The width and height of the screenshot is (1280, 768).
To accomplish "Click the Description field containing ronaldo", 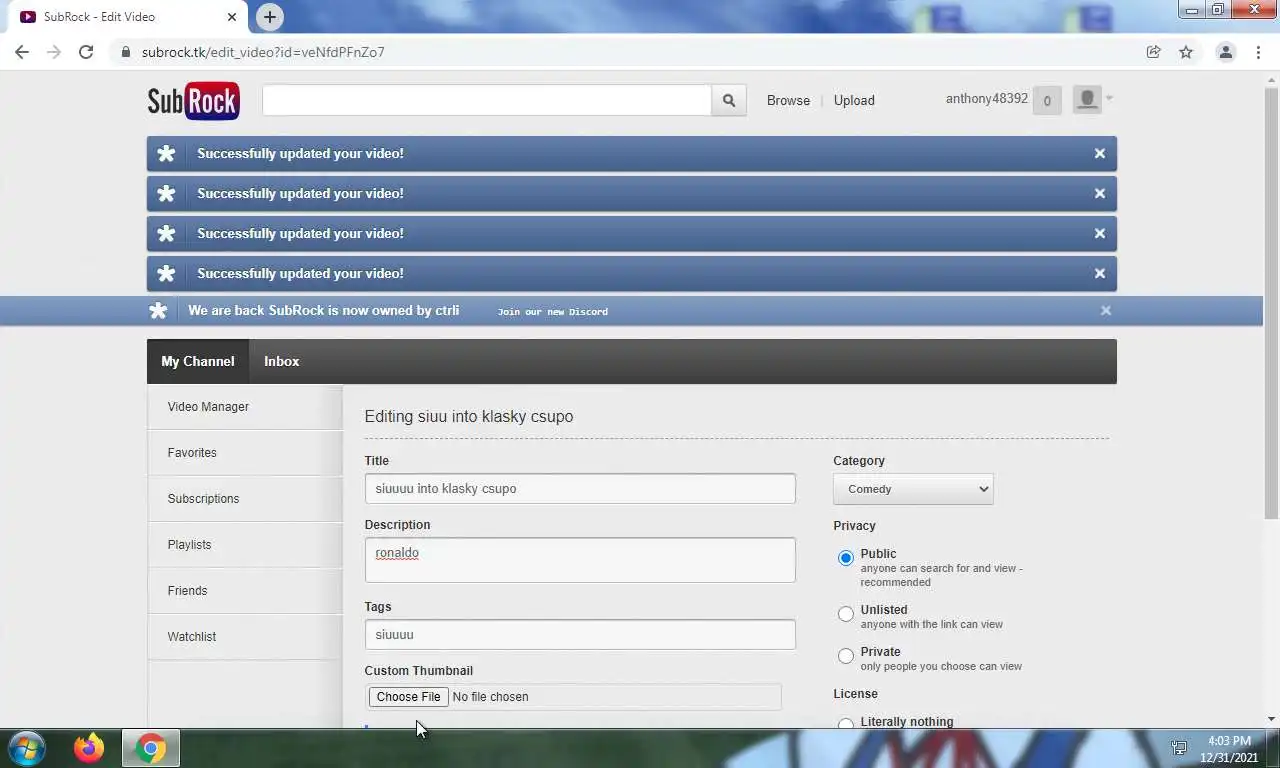I will tap(580, 560).
